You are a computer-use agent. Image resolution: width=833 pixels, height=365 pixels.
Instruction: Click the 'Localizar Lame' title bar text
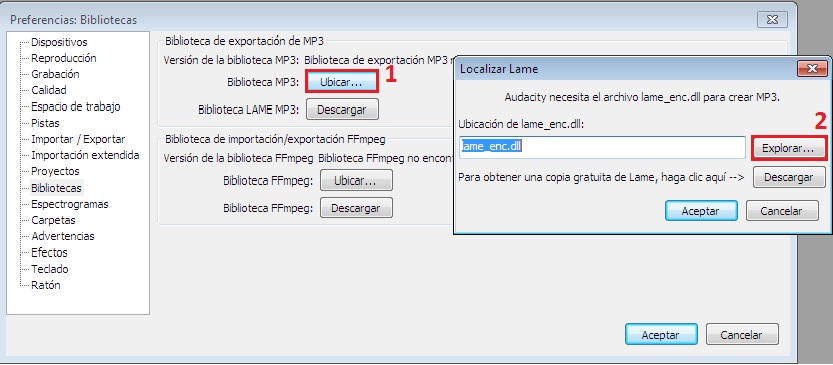click(499, 69)
